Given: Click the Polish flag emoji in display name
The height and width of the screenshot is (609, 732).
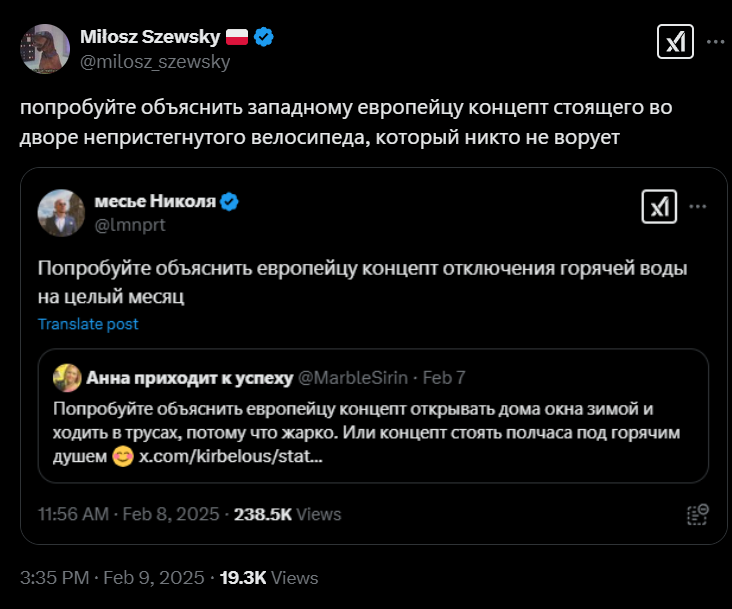Looking at the screenshot, I should pyautogui.click(x=237, y=38).
